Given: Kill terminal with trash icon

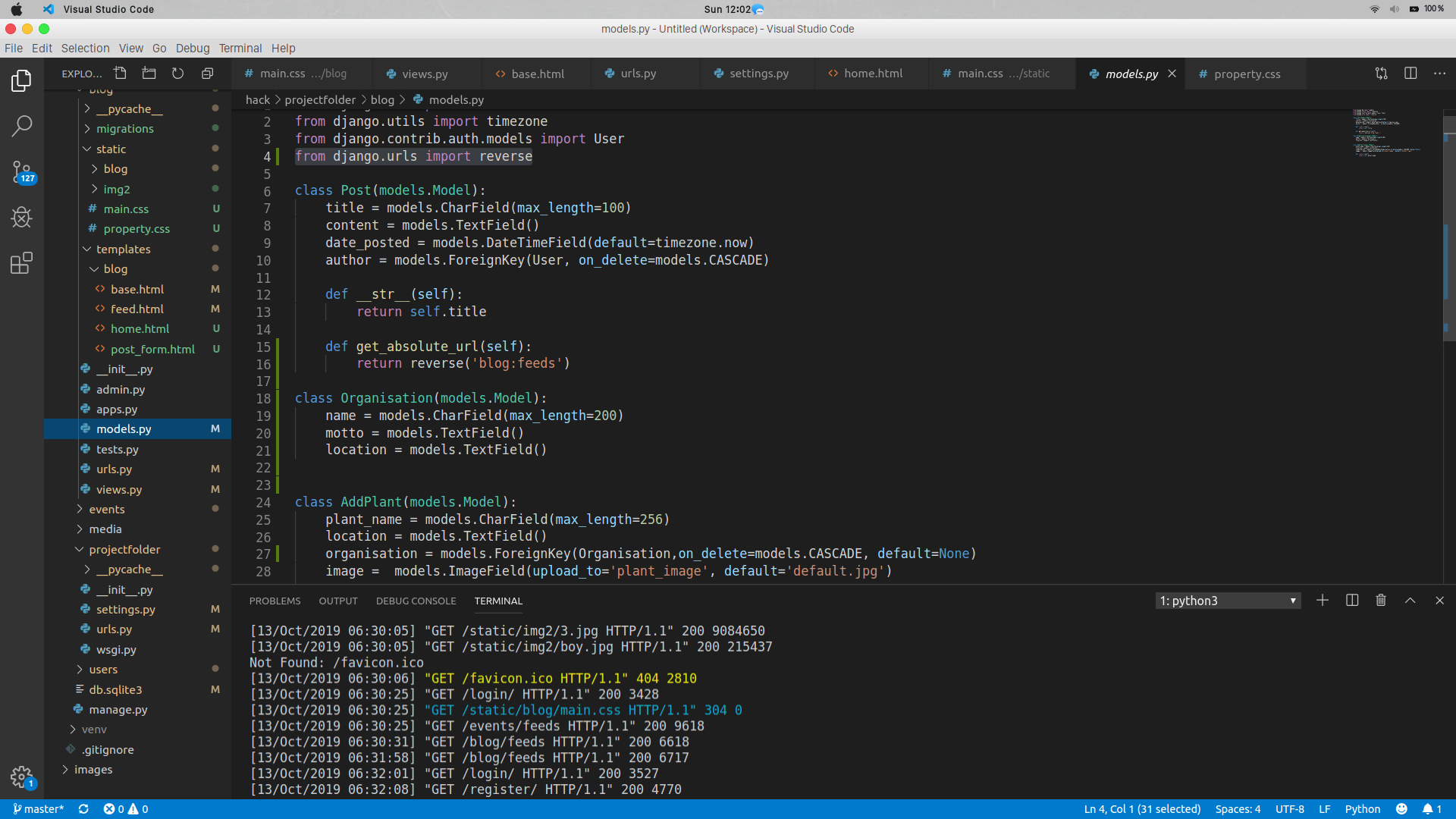Looking at the screenshot, I should tap(1381, 601).
